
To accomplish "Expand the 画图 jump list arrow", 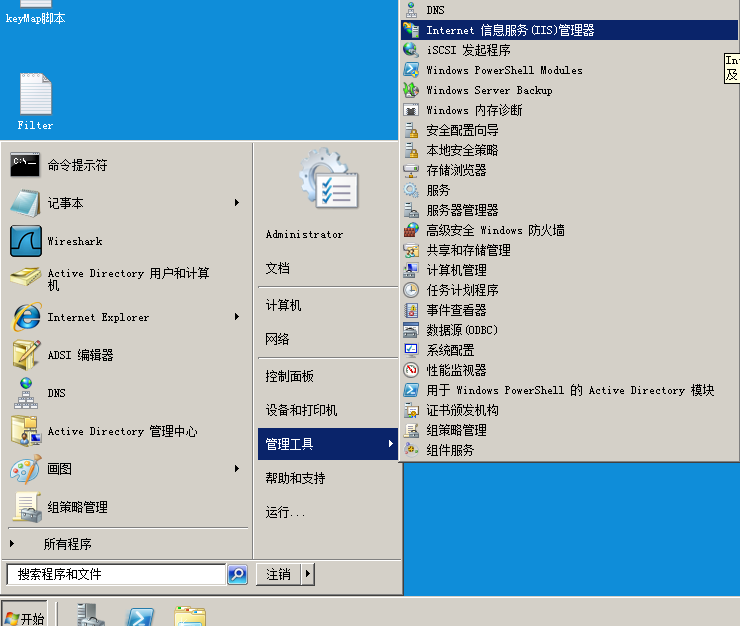I will coord(237,468).
